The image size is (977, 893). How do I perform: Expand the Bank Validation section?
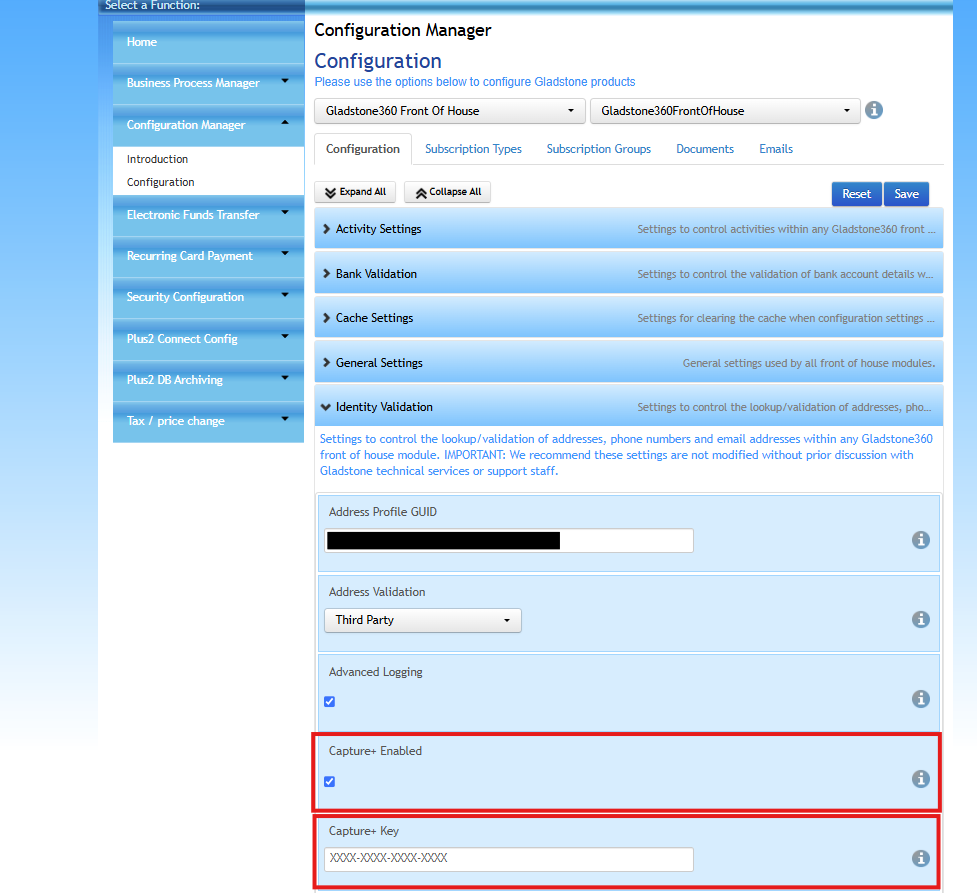tap(628, 274)
